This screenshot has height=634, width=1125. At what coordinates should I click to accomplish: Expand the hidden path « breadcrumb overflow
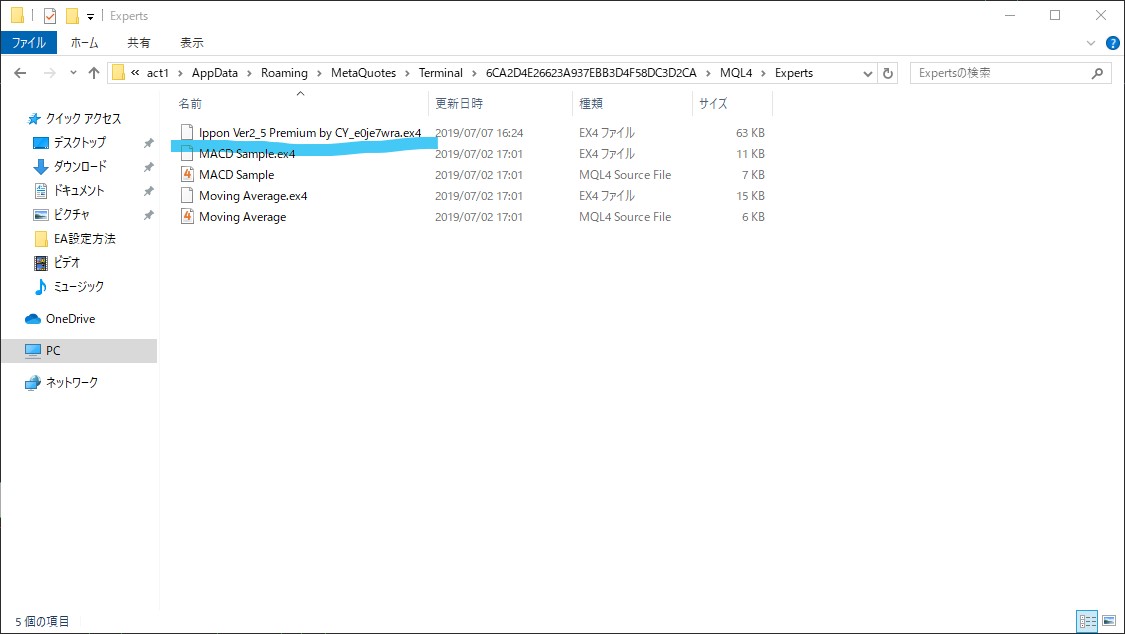[135, 72]
